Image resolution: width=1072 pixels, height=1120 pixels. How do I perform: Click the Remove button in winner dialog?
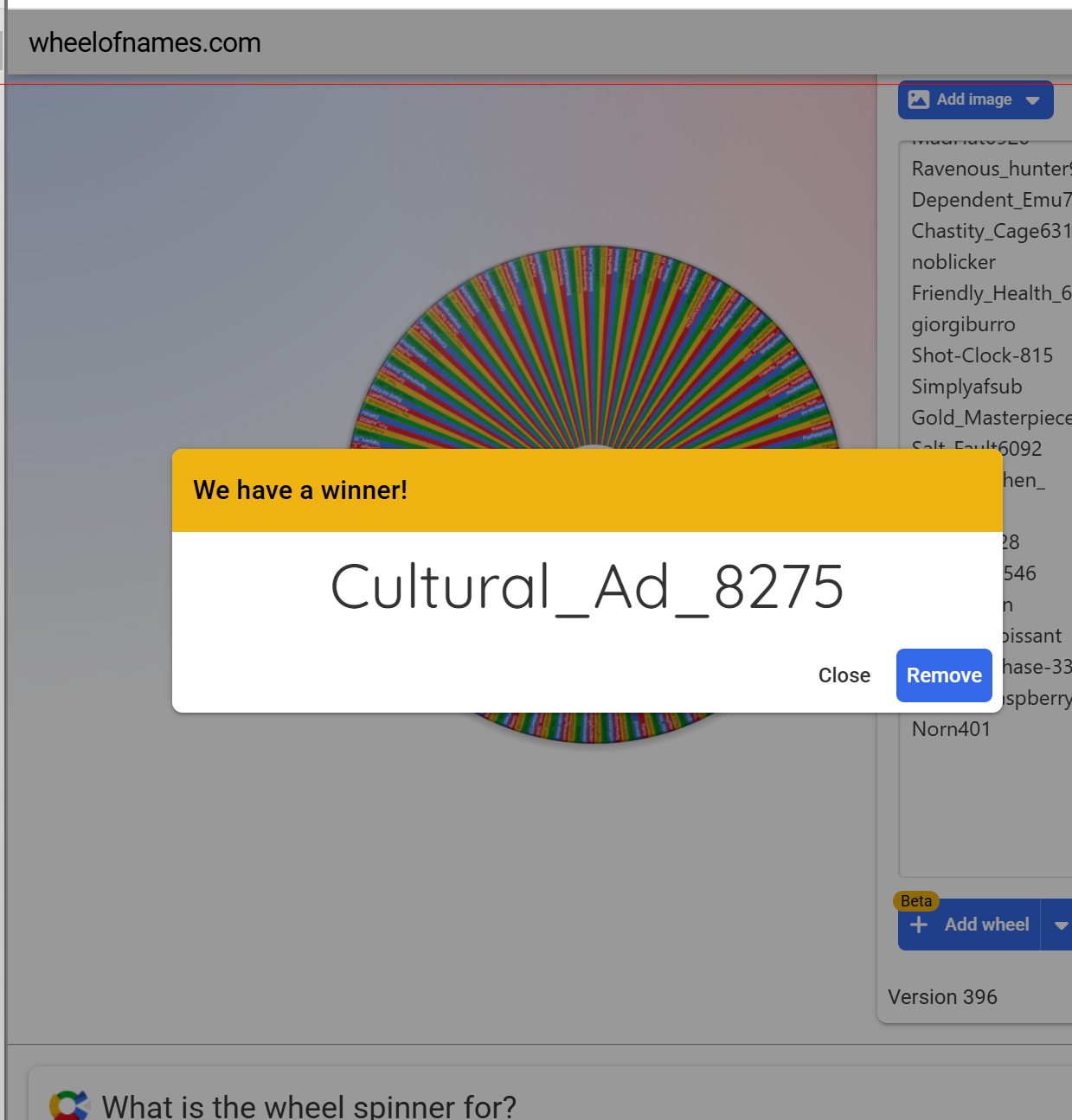pos(943,675)
